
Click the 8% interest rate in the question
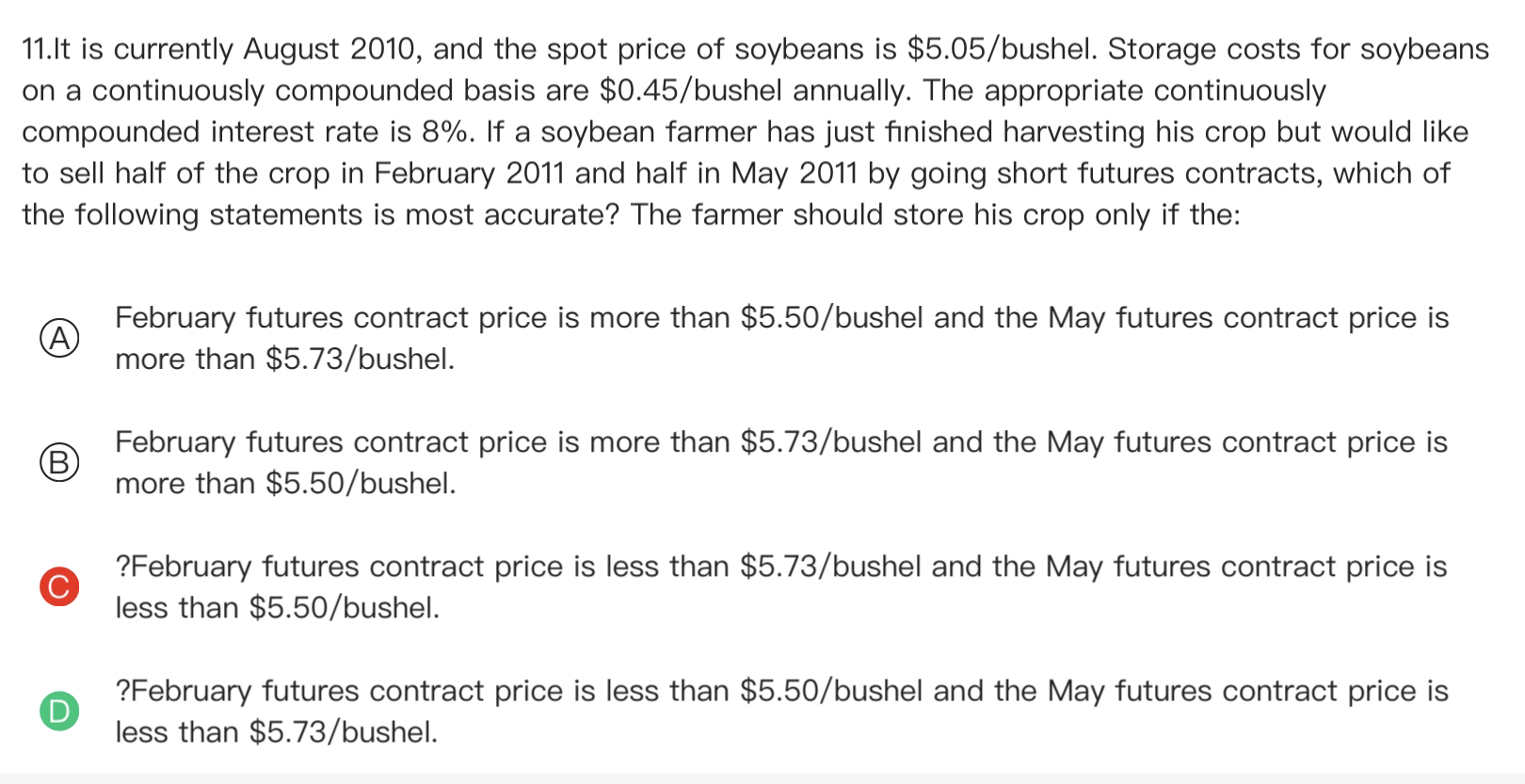pyautogui.click(x=447, y=132)
